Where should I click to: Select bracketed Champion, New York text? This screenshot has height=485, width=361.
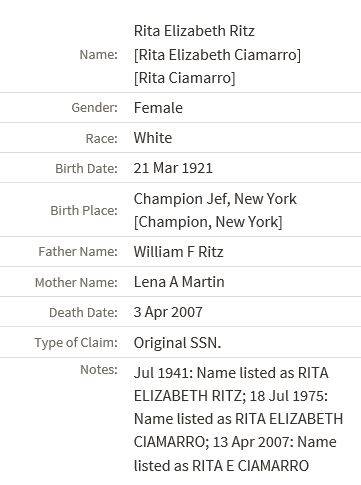[x=208, y=222]
